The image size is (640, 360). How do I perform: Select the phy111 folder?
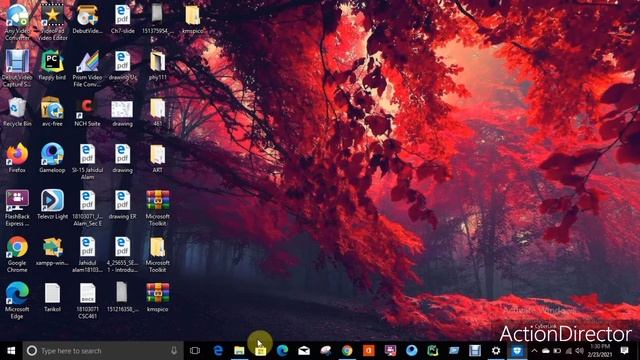(x=158, y=65)
